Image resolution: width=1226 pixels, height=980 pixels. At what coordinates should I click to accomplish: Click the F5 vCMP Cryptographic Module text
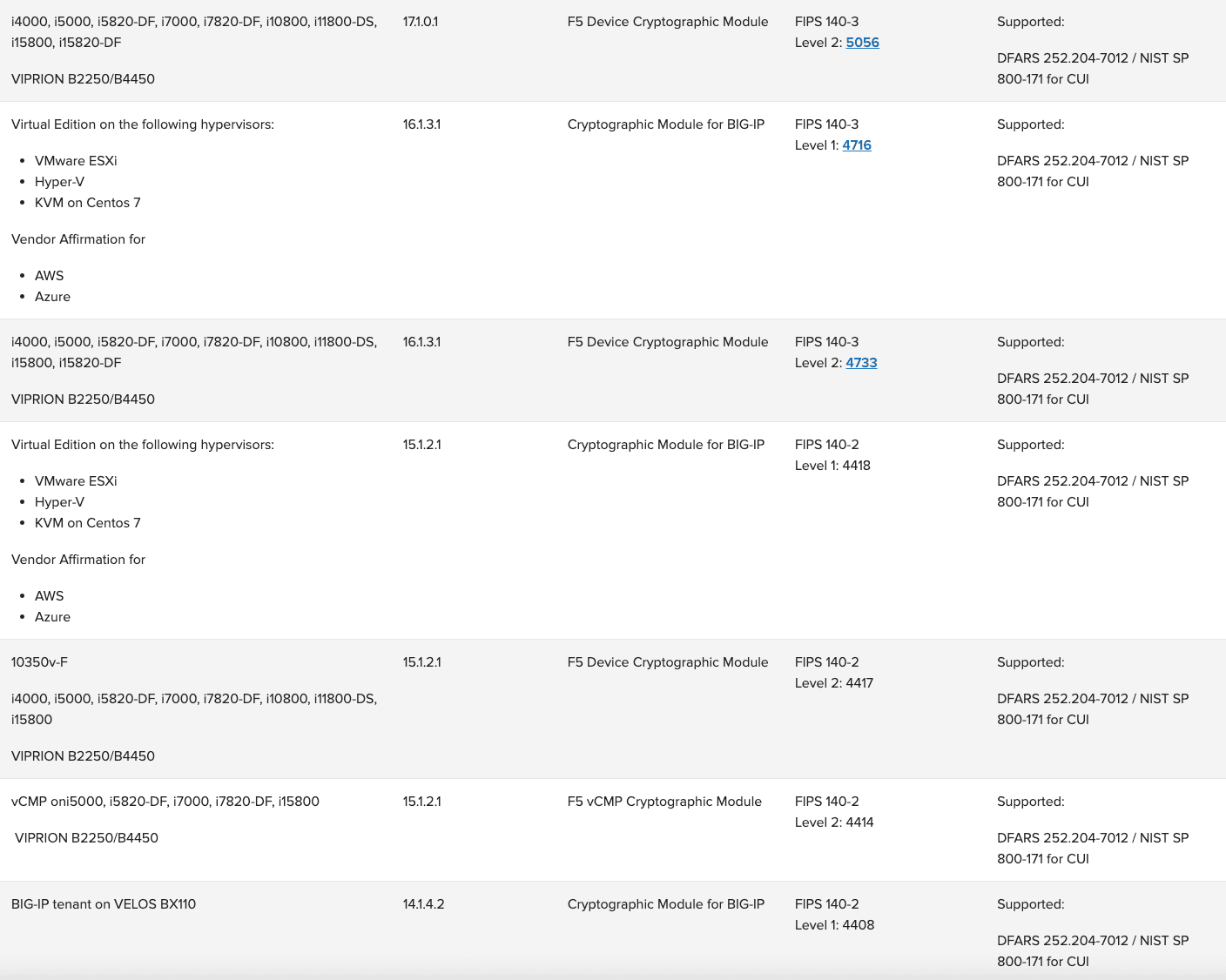click(664, 802)
